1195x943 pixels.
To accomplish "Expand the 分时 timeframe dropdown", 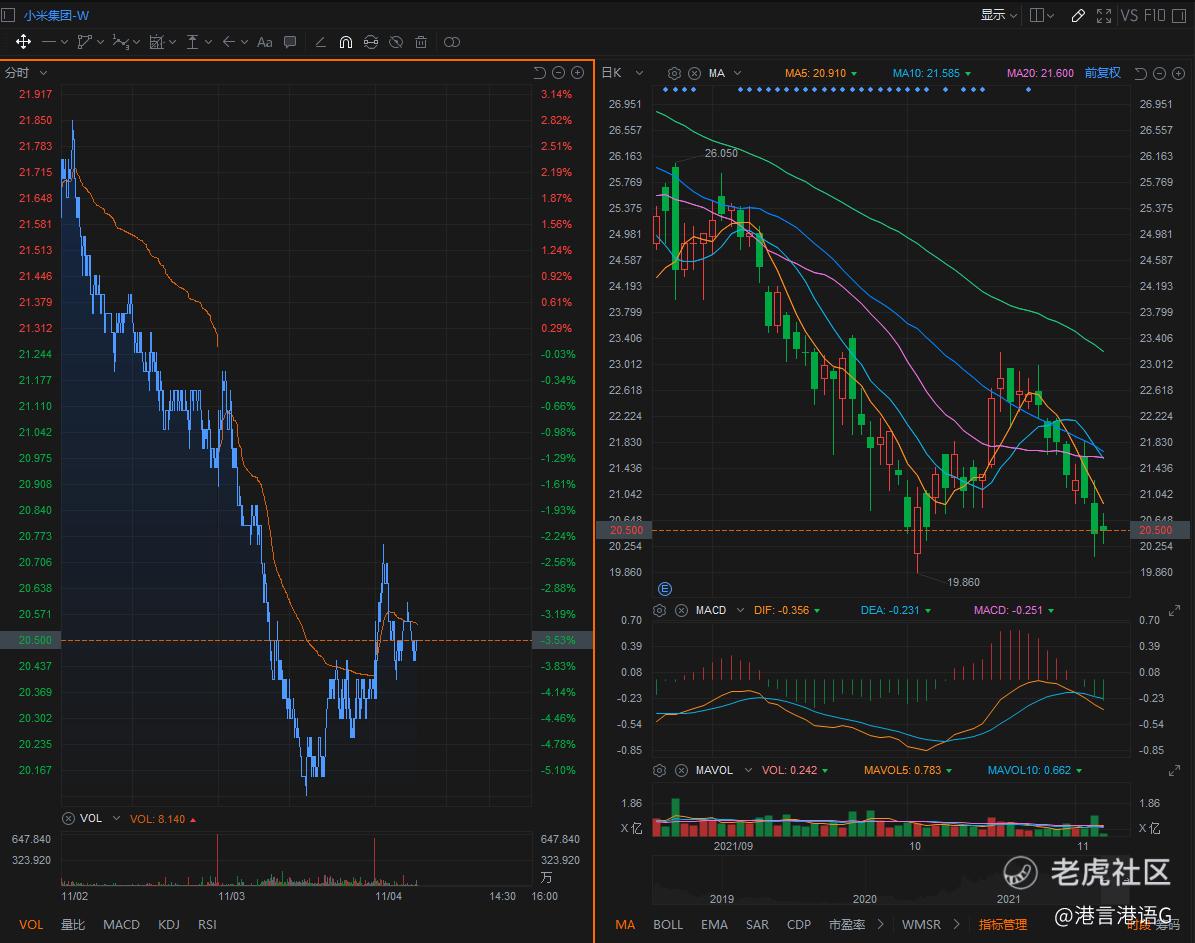I will [x=26, y=73].
